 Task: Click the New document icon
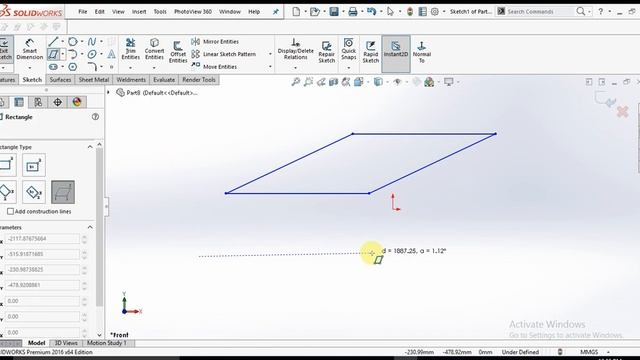[x=296, y=12]
